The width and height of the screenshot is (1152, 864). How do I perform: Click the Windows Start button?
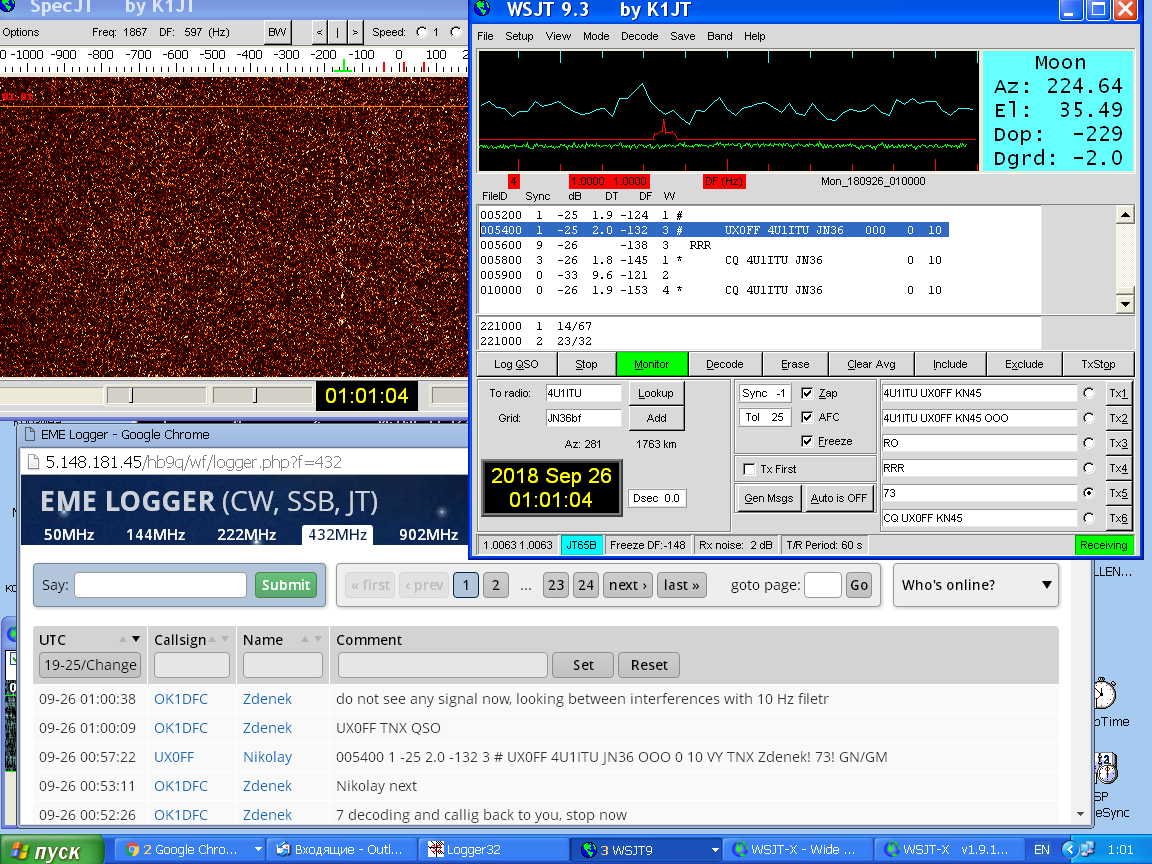(x=52, y=850)
